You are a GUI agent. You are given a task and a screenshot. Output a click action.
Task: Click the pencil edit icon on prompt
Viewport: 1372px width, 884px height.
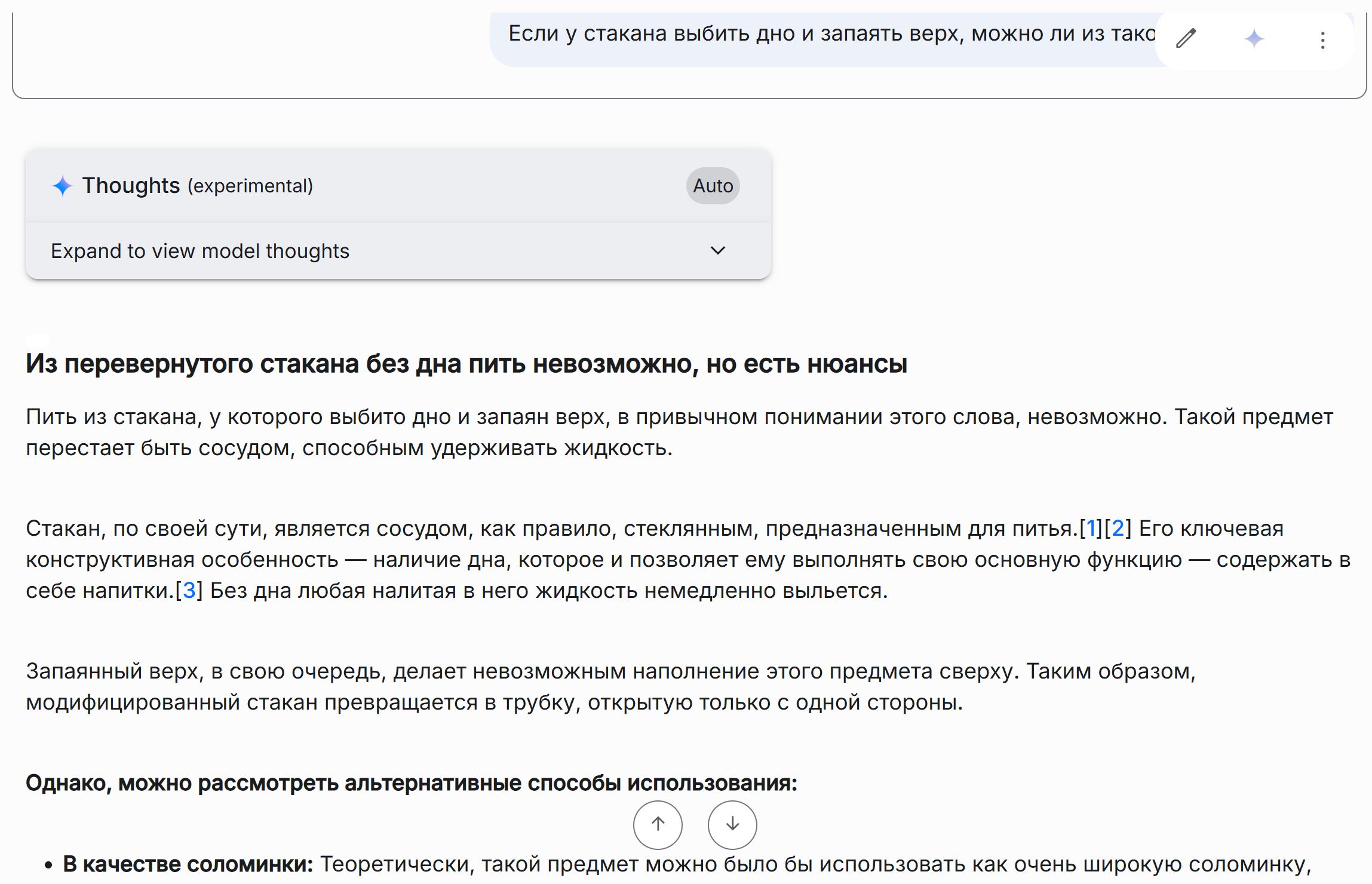(1186, 39)
